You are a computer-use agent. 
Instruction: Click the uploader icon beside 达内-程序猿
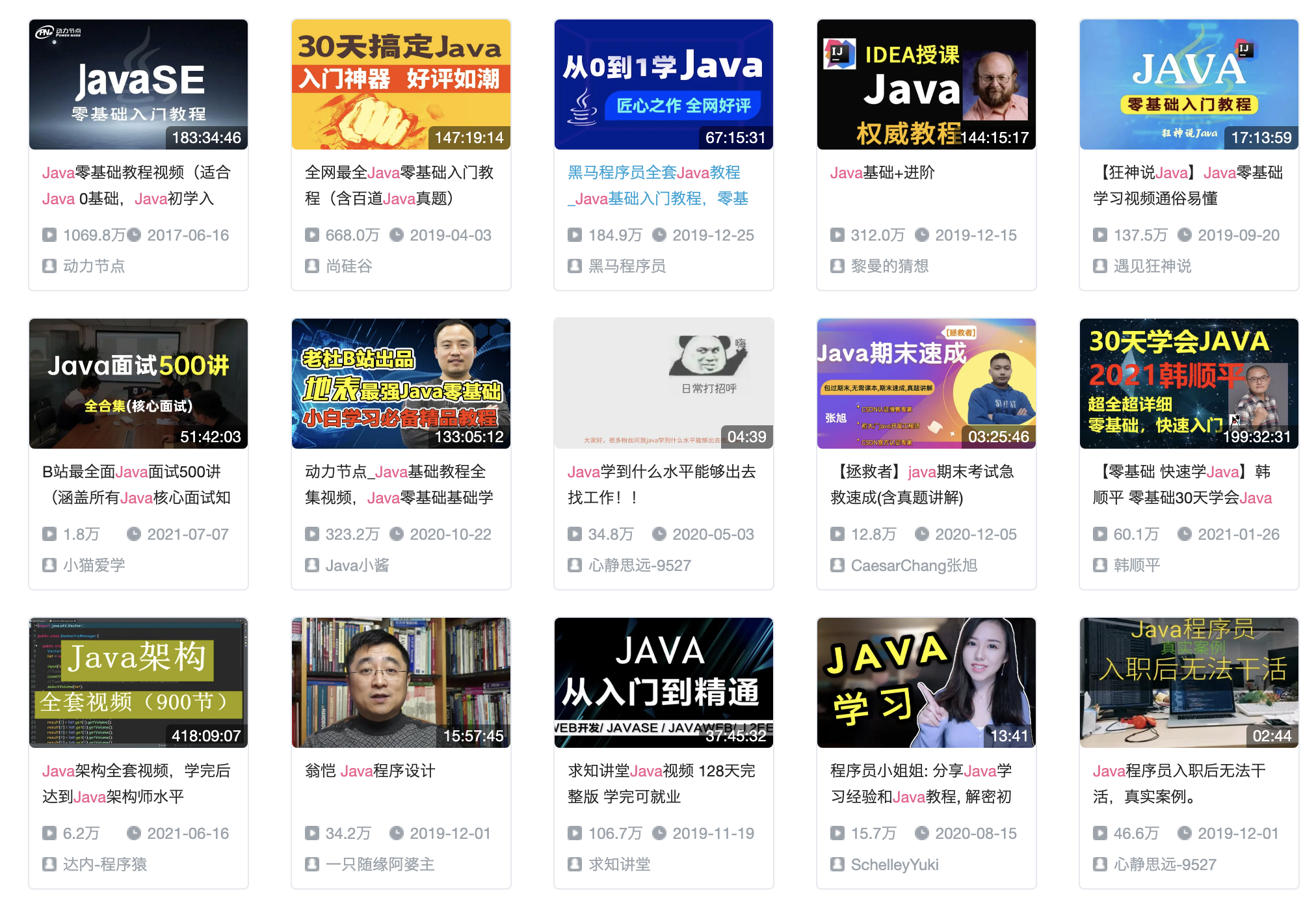click(49, 864)
